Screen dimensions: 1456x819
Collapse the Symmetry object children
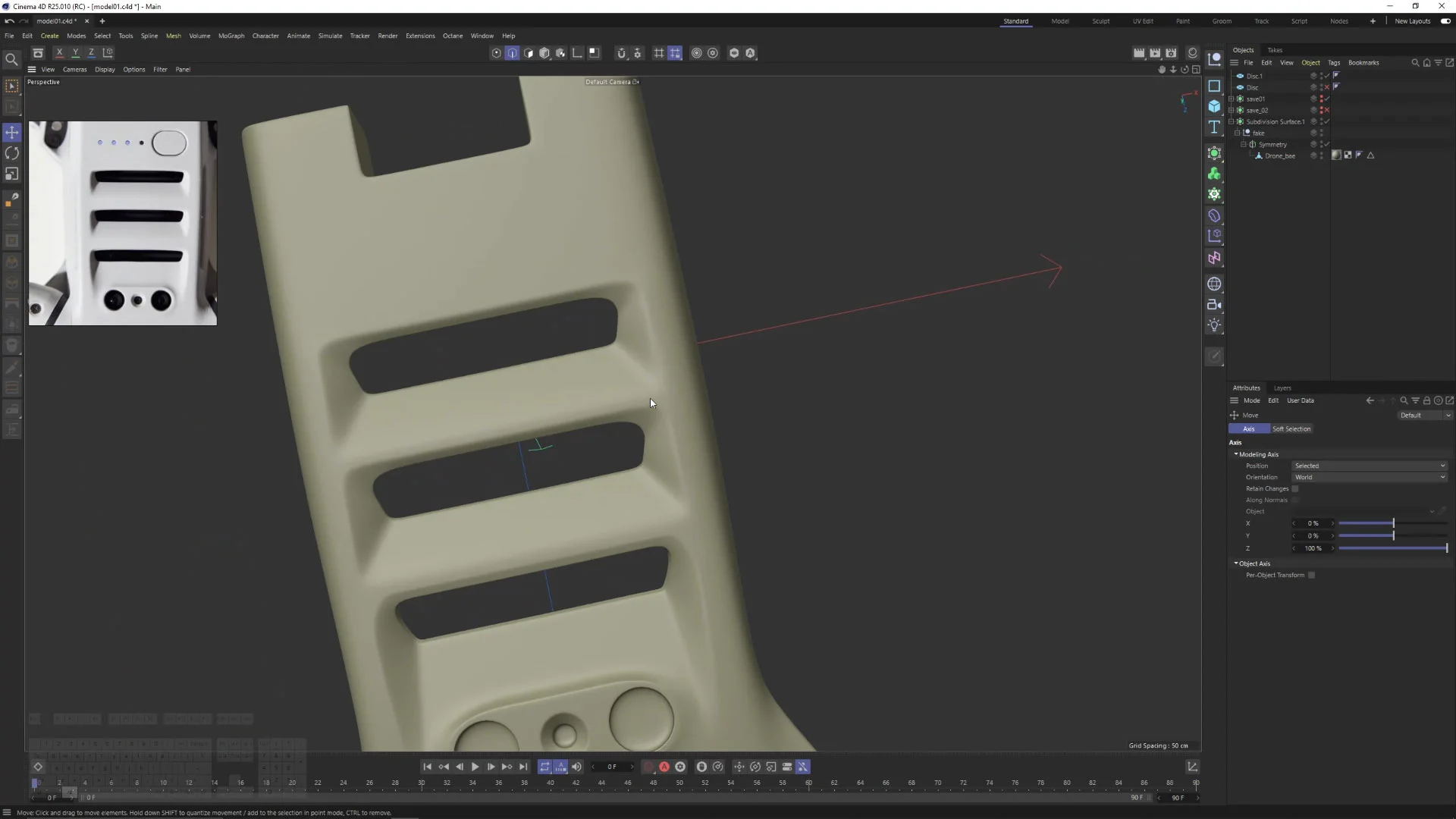click(x=1244, y=144)
